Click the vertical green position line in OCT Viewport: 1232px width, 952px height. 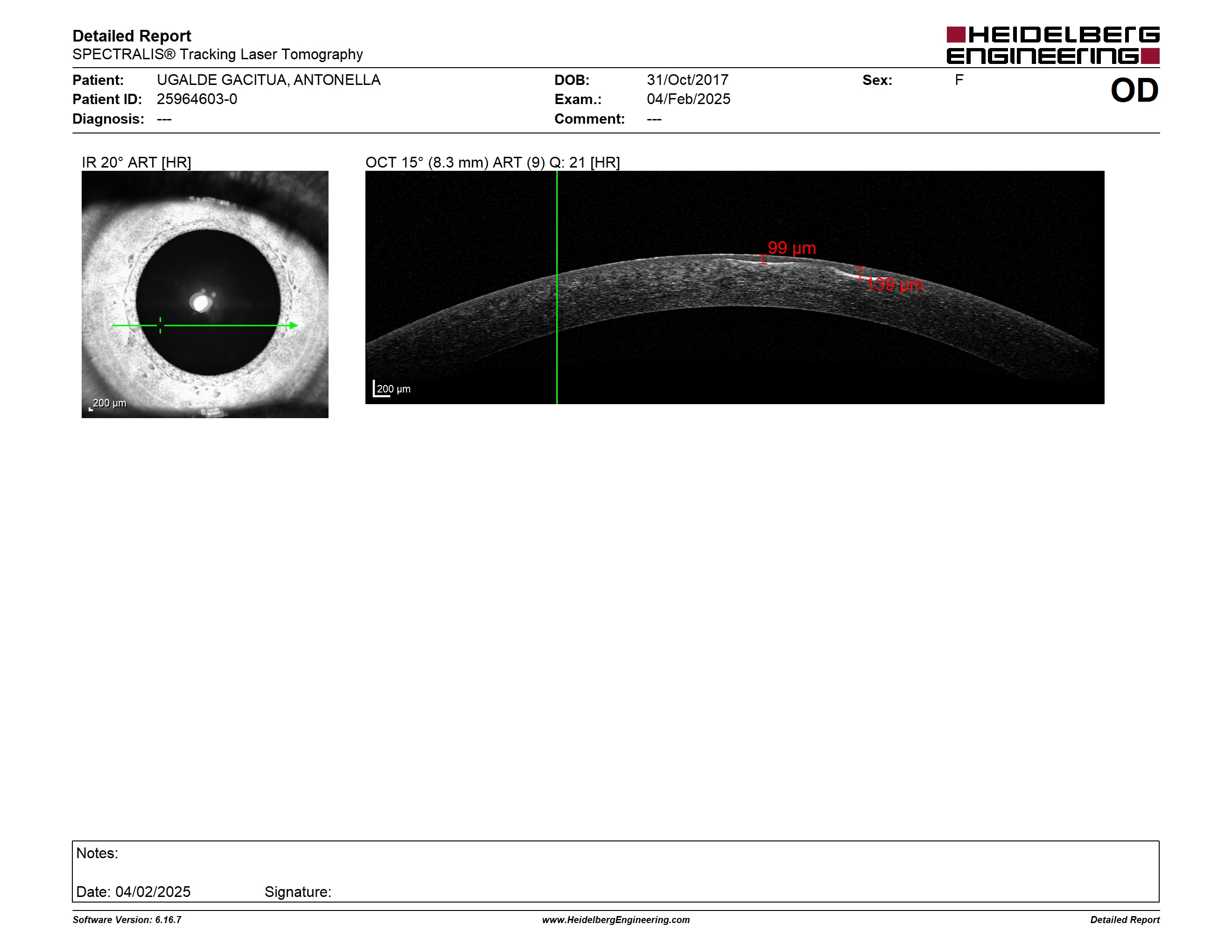click(557, 287)
